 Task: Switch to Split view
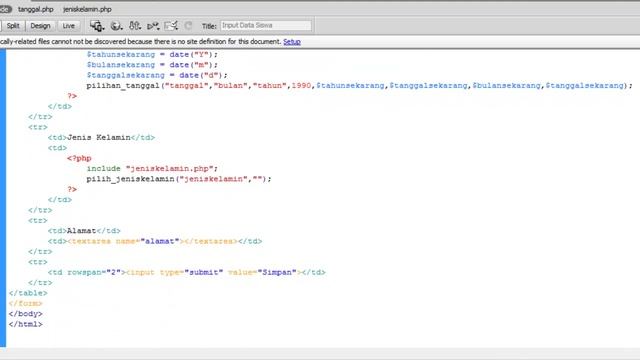coord(13,26)
